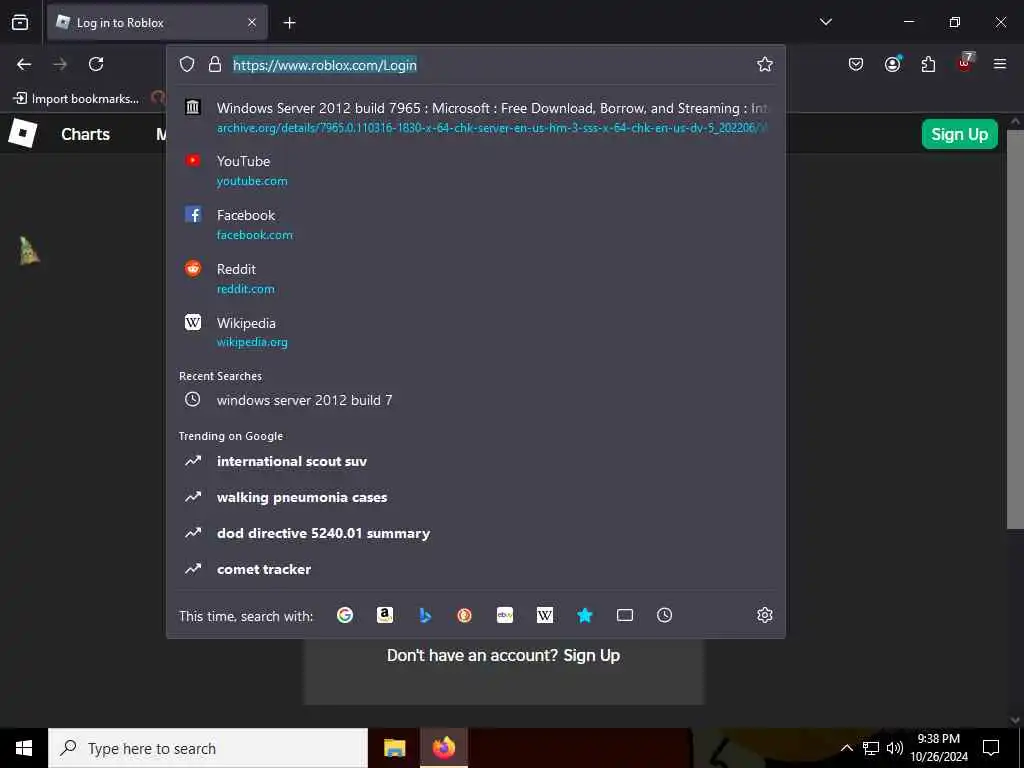Click the network status tray icon

(x=871, y=748)
